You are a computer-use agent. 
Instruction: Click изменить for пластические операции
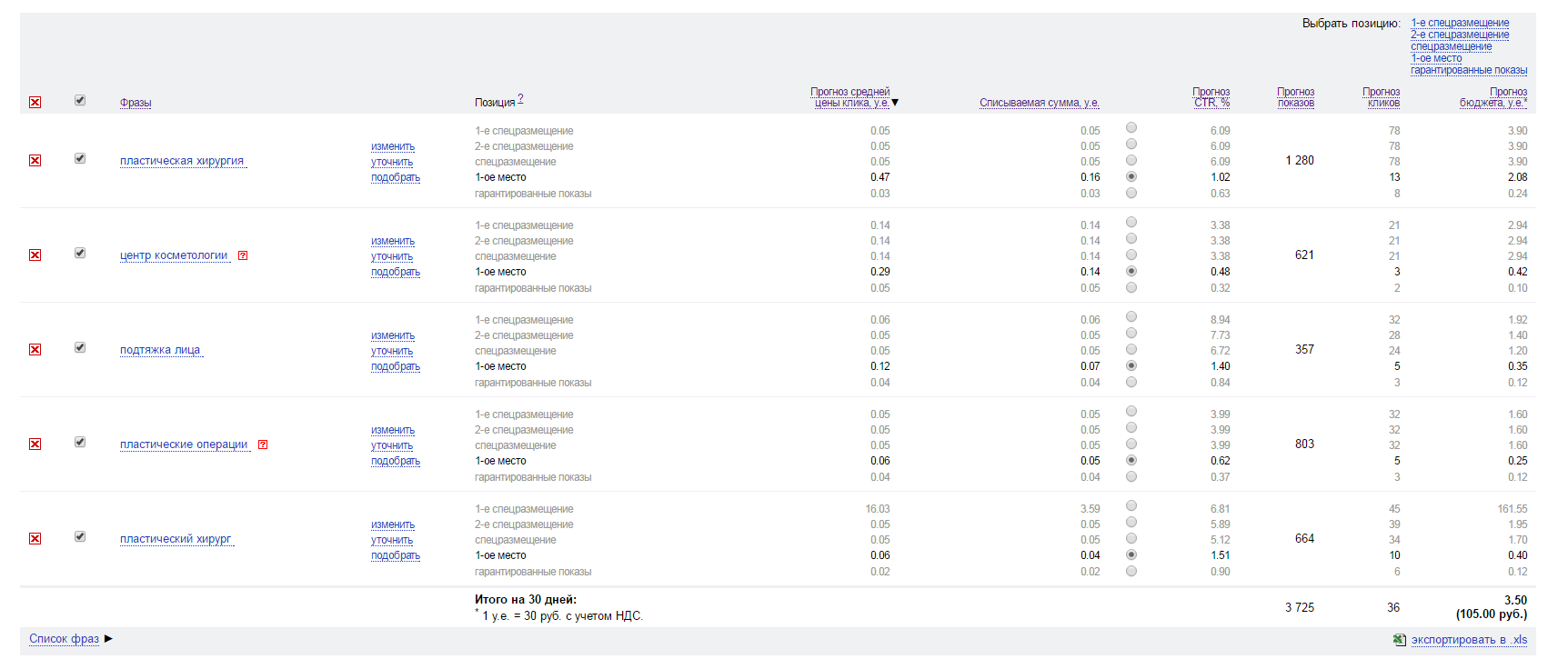393,430
